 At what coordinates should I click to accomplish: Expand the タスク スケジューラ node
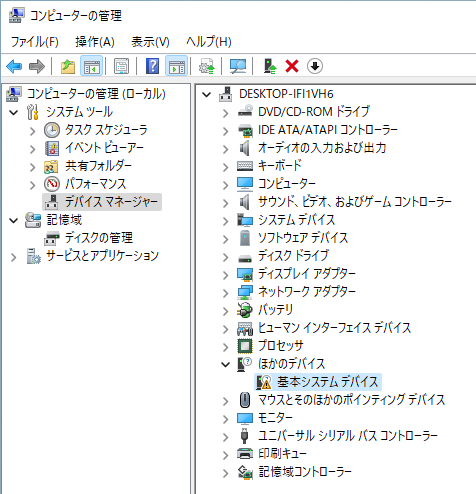pos(32,131)
